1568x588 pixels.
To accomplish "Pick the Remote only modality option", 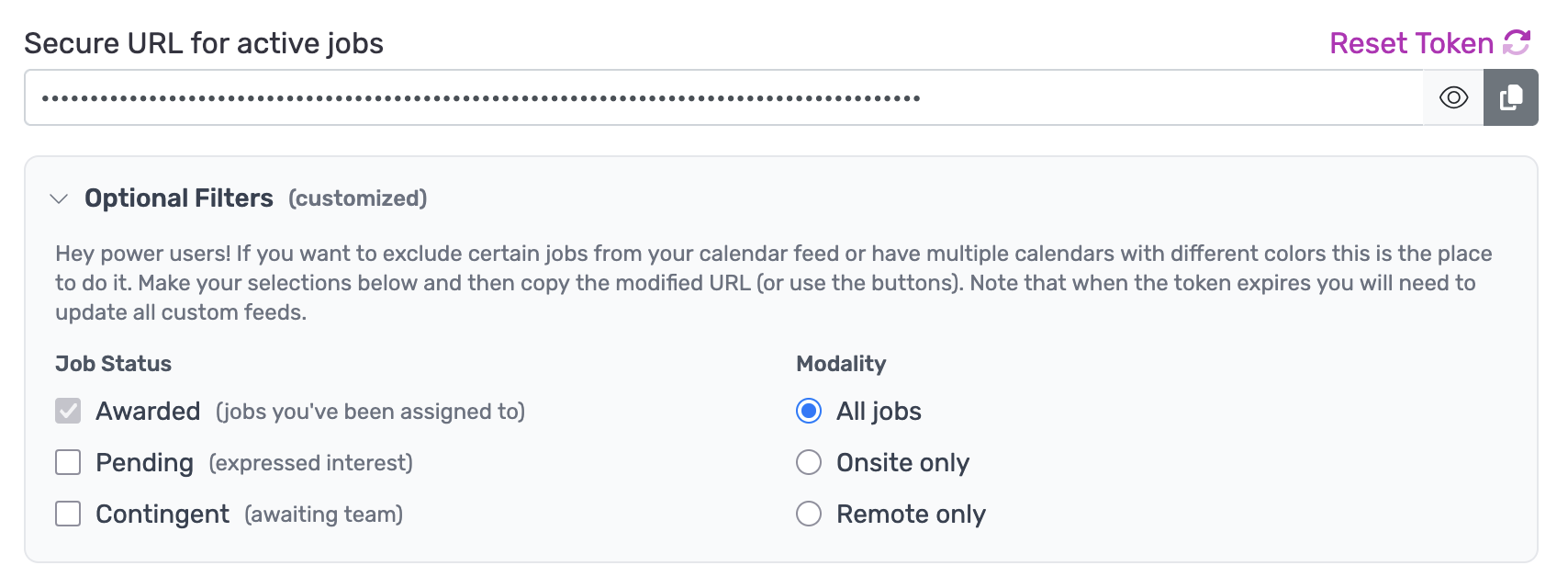I will (x=809, y=514).
